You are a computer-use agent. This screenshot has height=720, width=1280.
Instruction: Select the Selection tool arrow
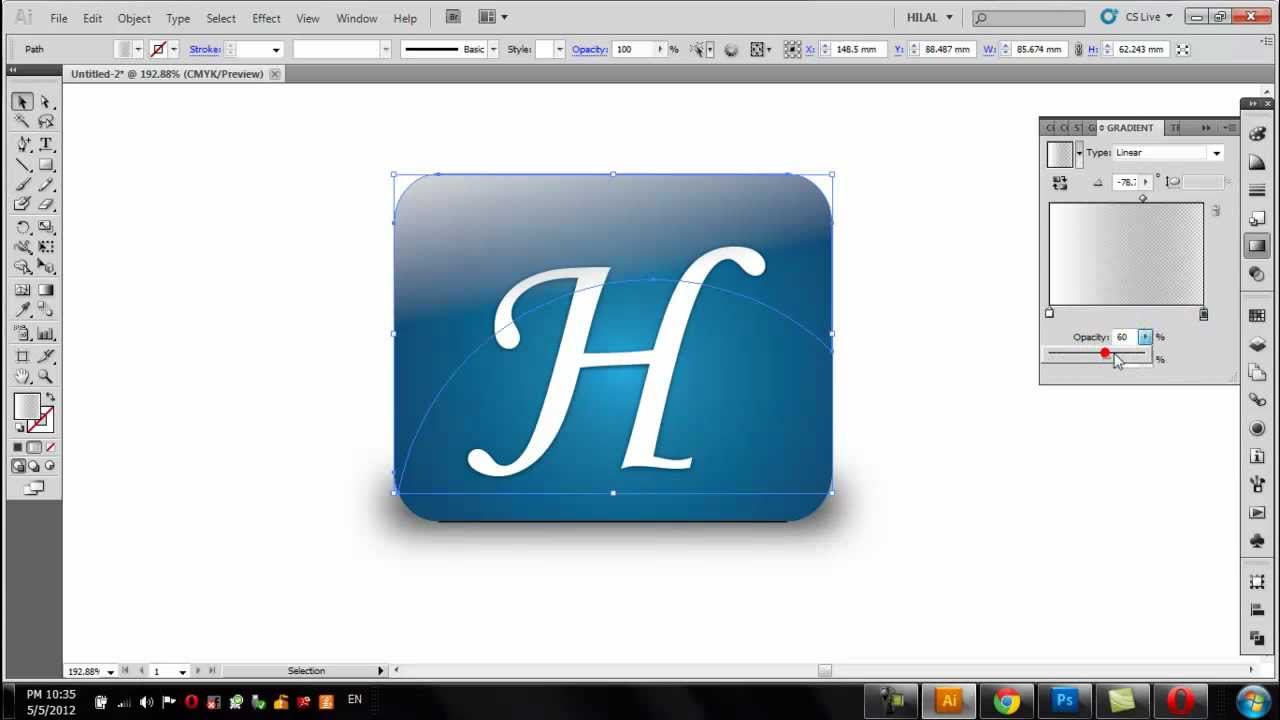point(23,102)
